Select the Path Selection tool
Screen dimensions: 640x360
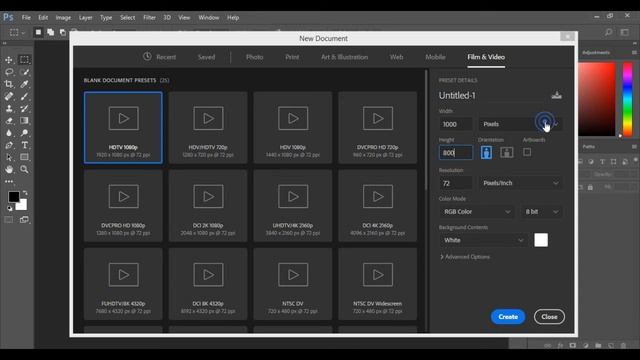[9, 157]
